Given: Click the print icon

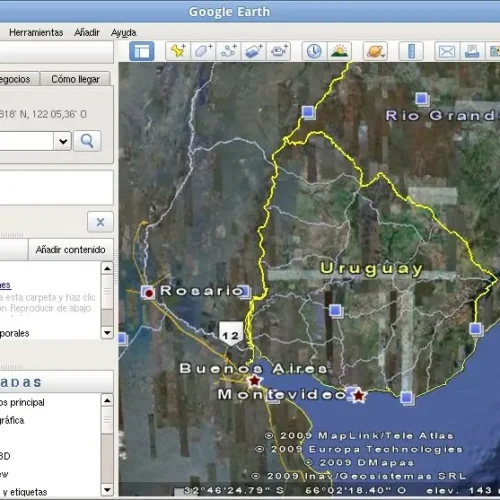Looking at the screenshot, I should coord(472,51).
